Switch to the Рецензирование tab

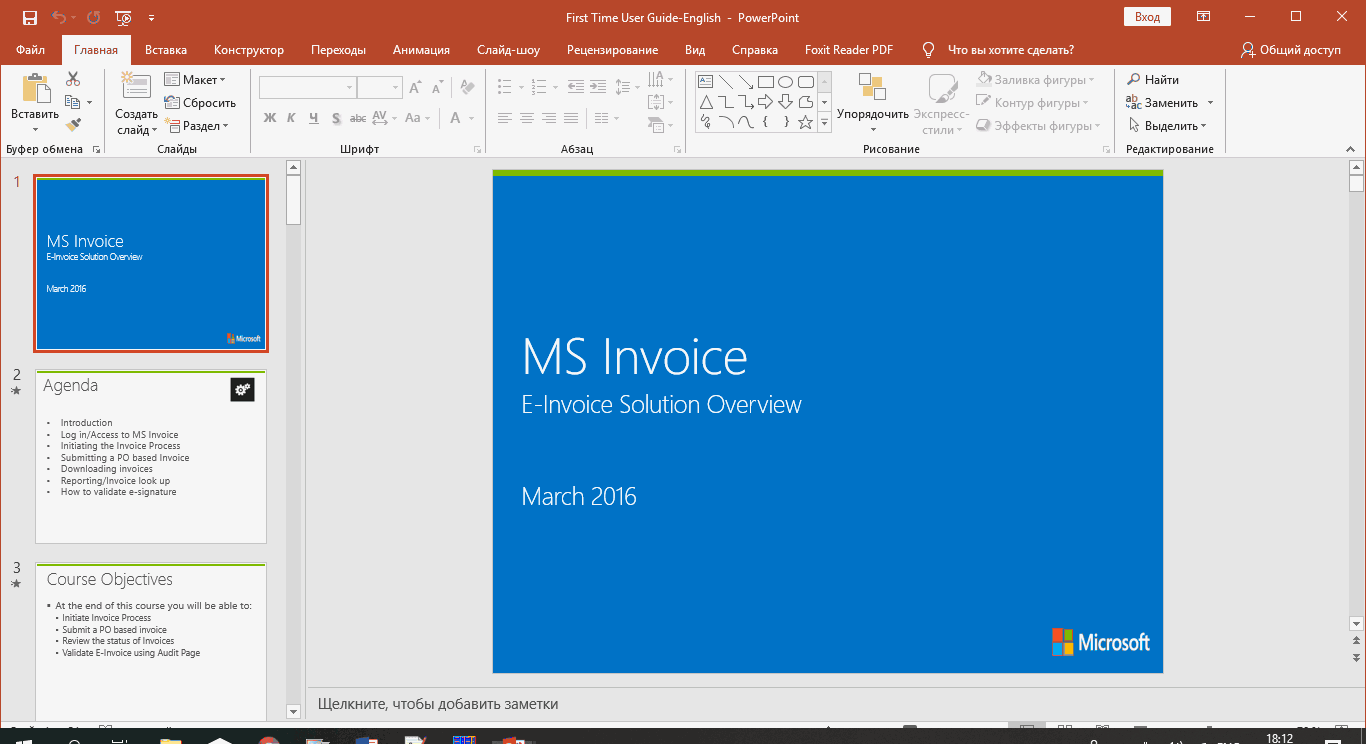612,49
